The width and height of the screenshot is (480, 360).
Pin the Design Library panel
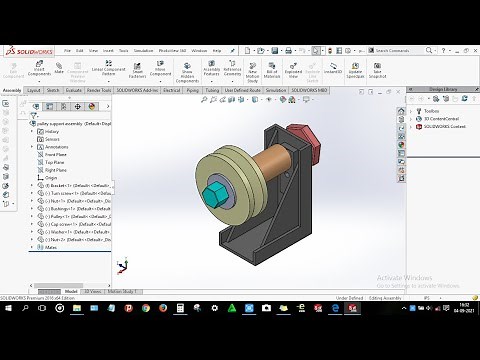(477, 89)
